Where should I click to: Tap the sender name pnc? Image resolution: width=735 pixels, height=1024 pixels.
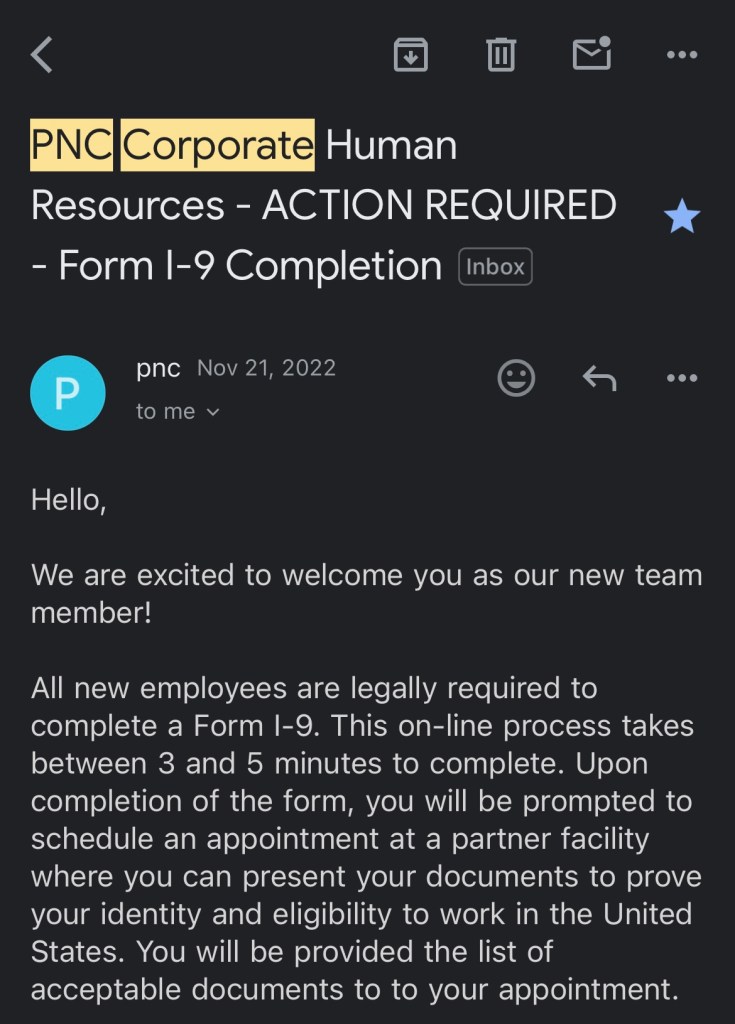pyautogui.click(x=158, y=368)
